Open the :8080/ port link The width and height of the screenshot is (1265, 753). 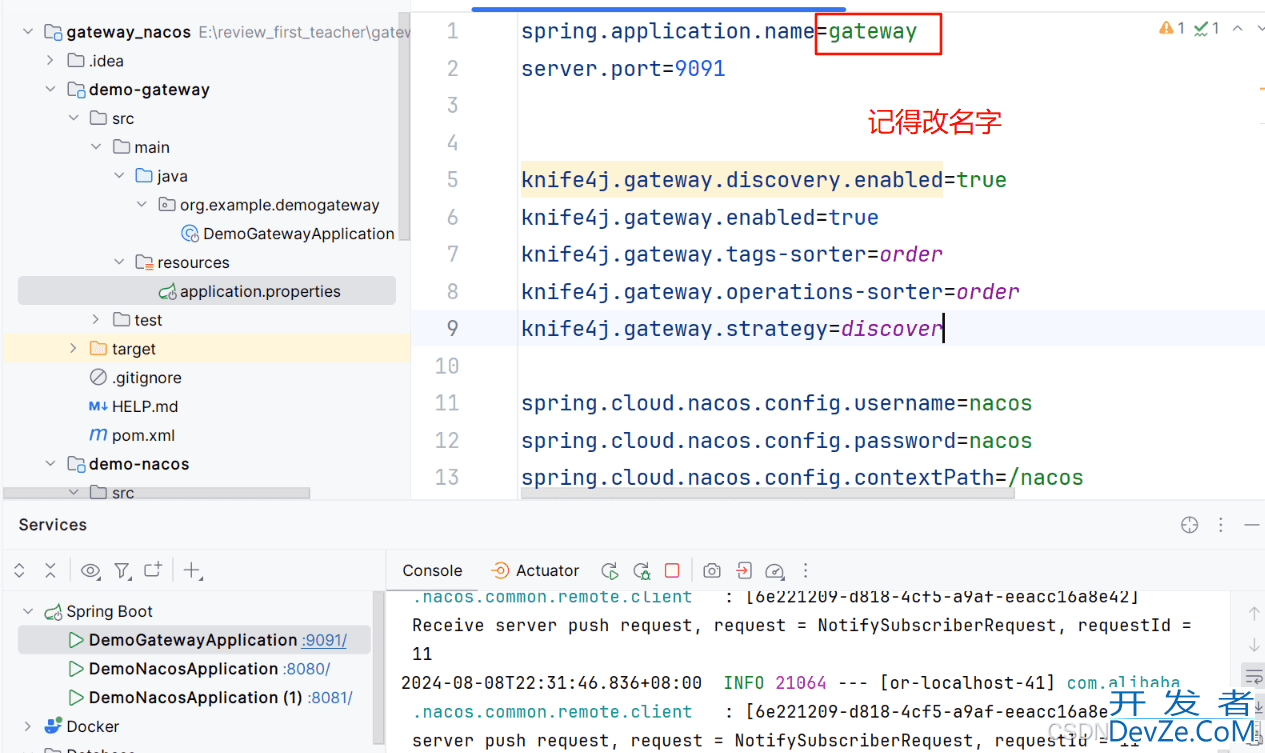pos(307,669)
